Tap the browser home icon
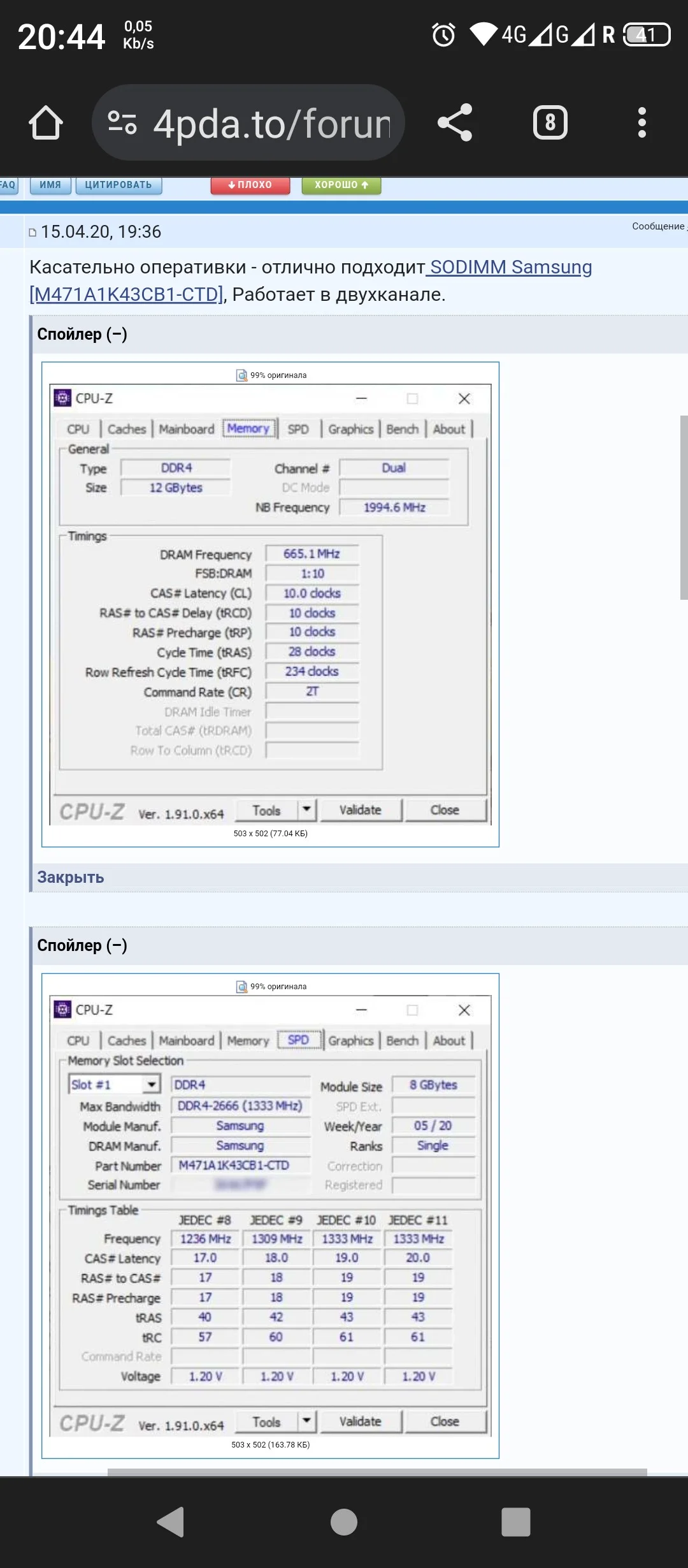The image size is (688, 1568). [46, 122]
